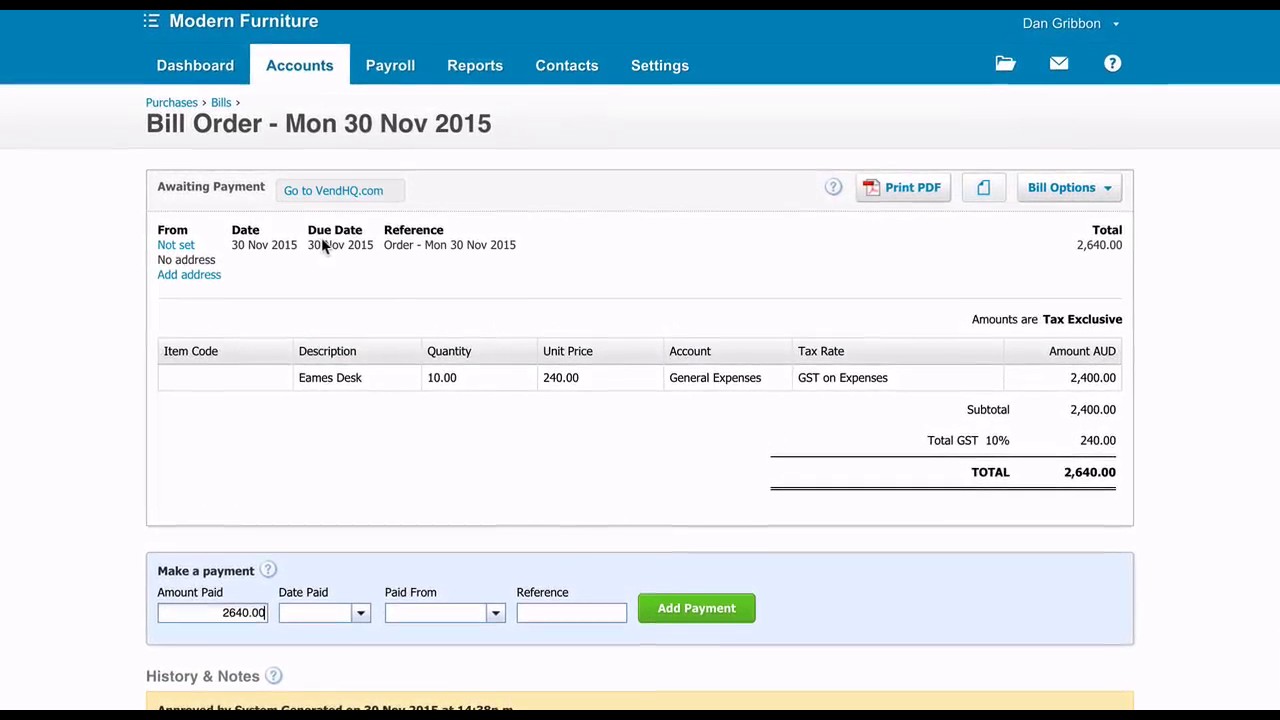Open the Reports menu
This screenshot has height=720, width=1280.
[475, 65]
